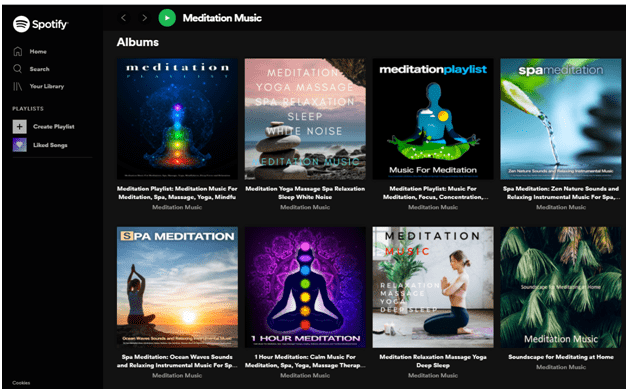628x391 pixels.
Task: Click artist name under Soundscape for Meditating album
Action: [561, 367]
